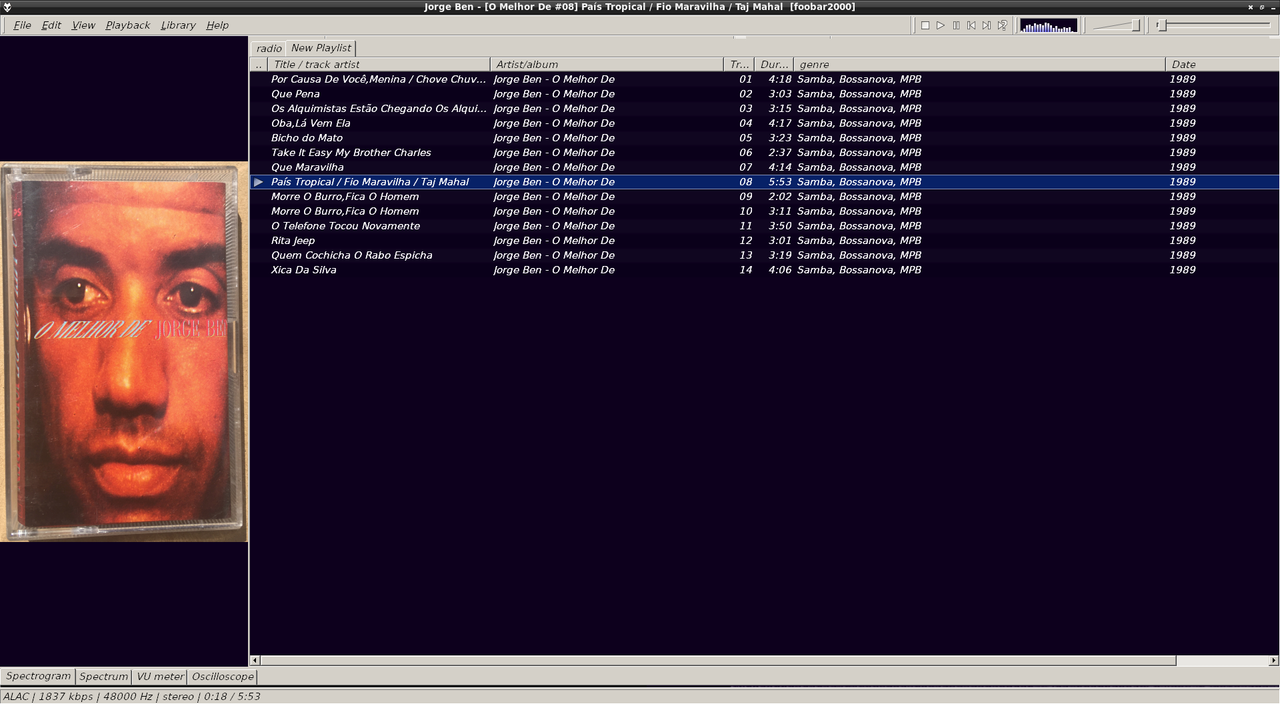Click the playlist horizontal scrollbar thumb
The width and height of the screenshot is (1280, 704).
[x=718, y=660]
